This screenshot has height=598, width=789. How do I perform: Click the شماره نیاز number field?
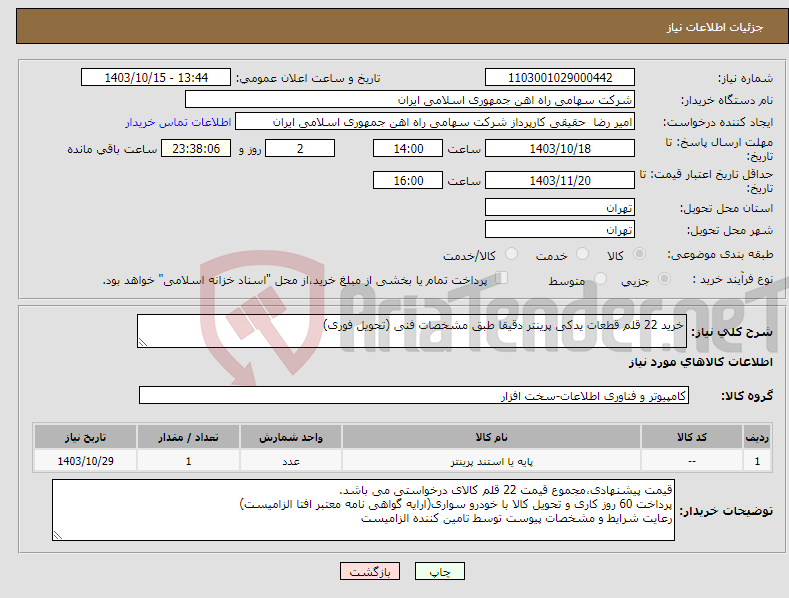pyautogui.click(x=560, y=78)
